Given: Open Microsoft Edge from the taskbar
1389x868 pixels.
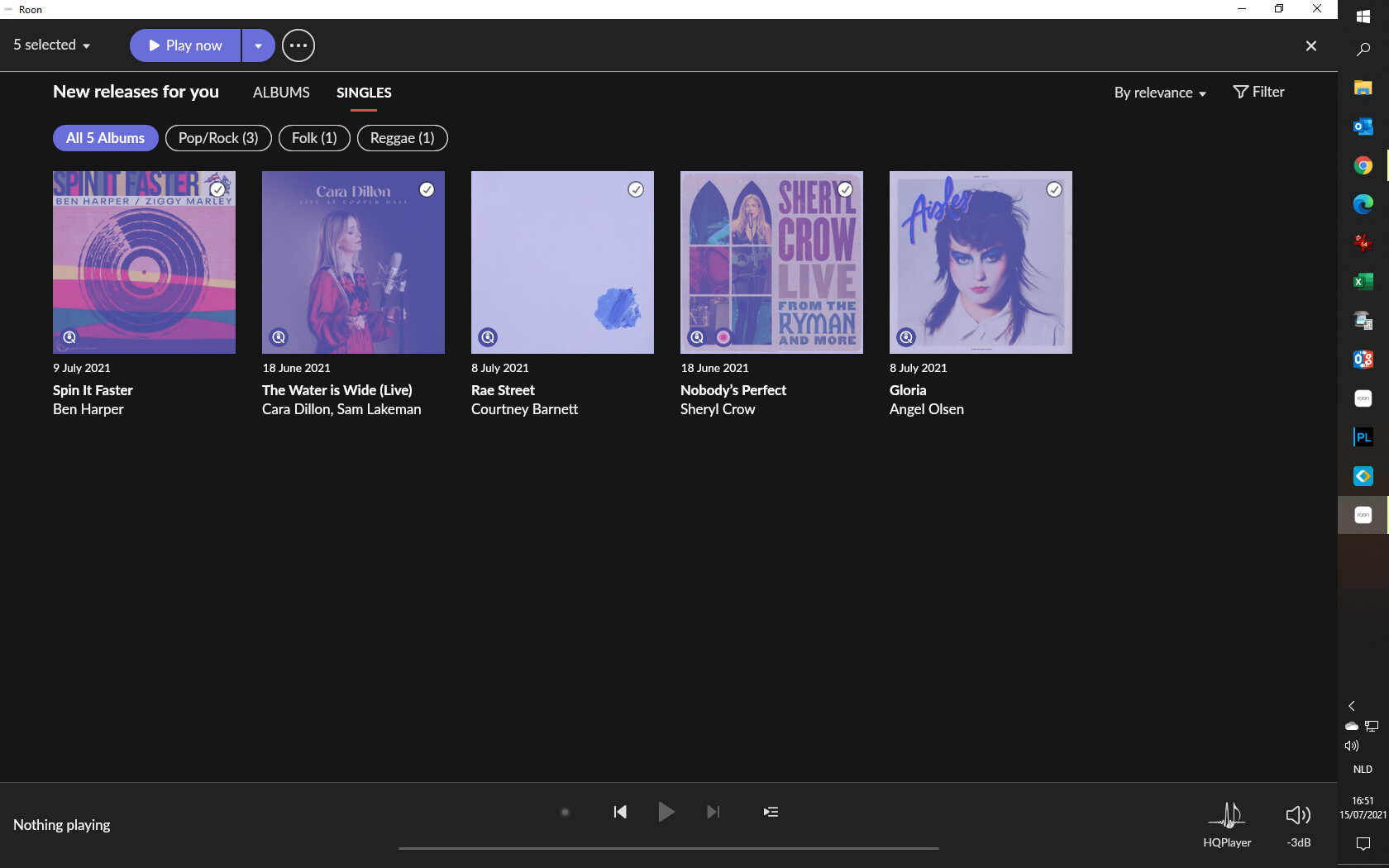Looking at the screenshot, I should (x=1363, y=204).
